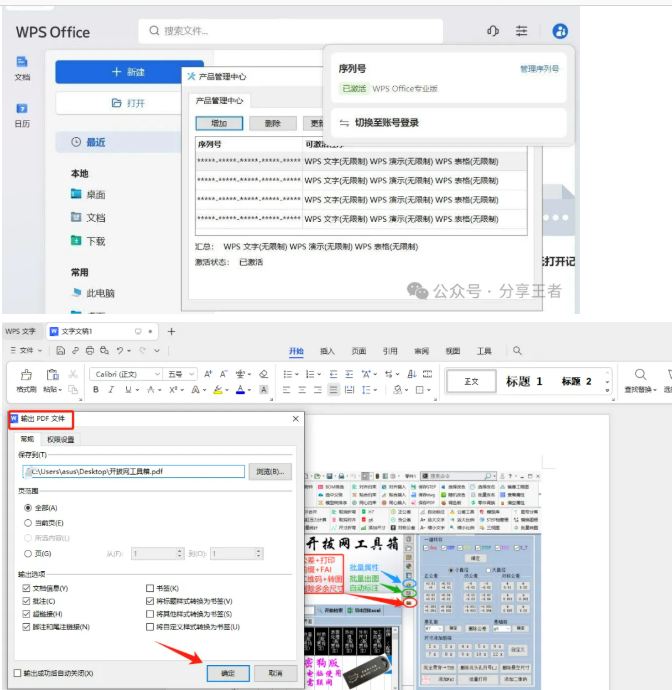This screenshot has height=690, width=672.
Task: Click the headset support icon
Action: click(x=492, y=31)
